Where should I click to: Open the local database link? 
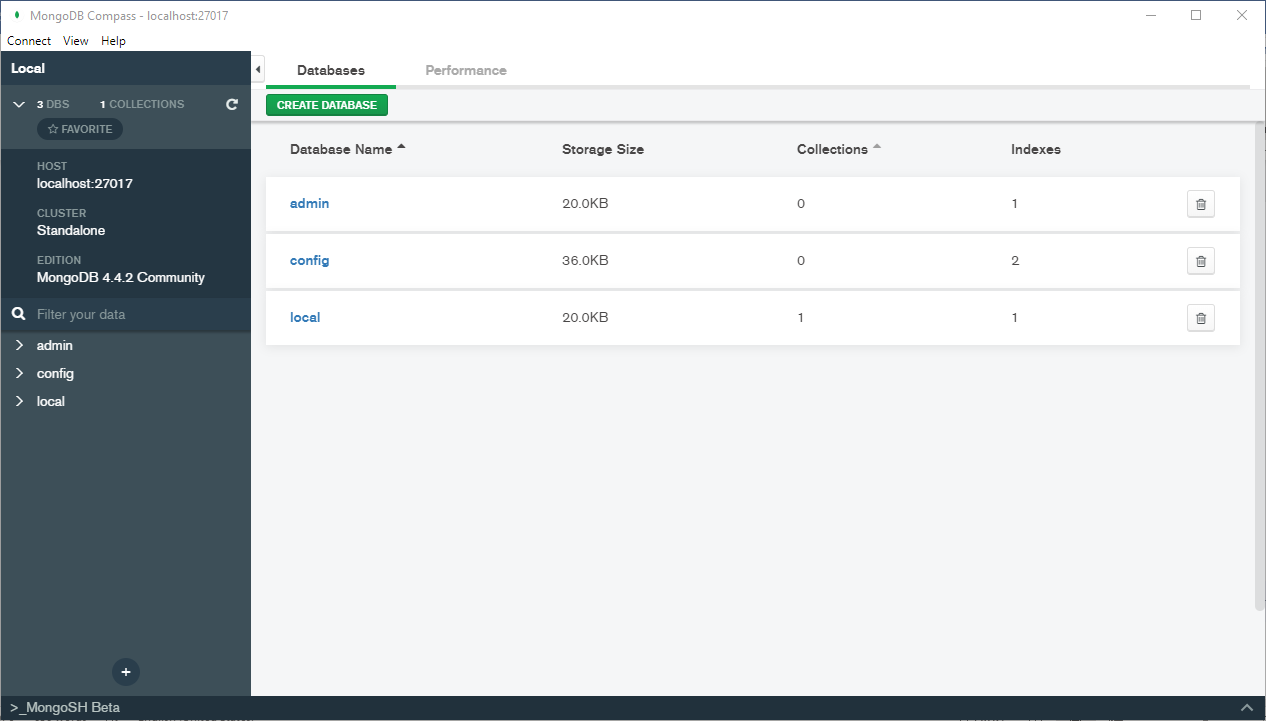(x=305, y=317)
